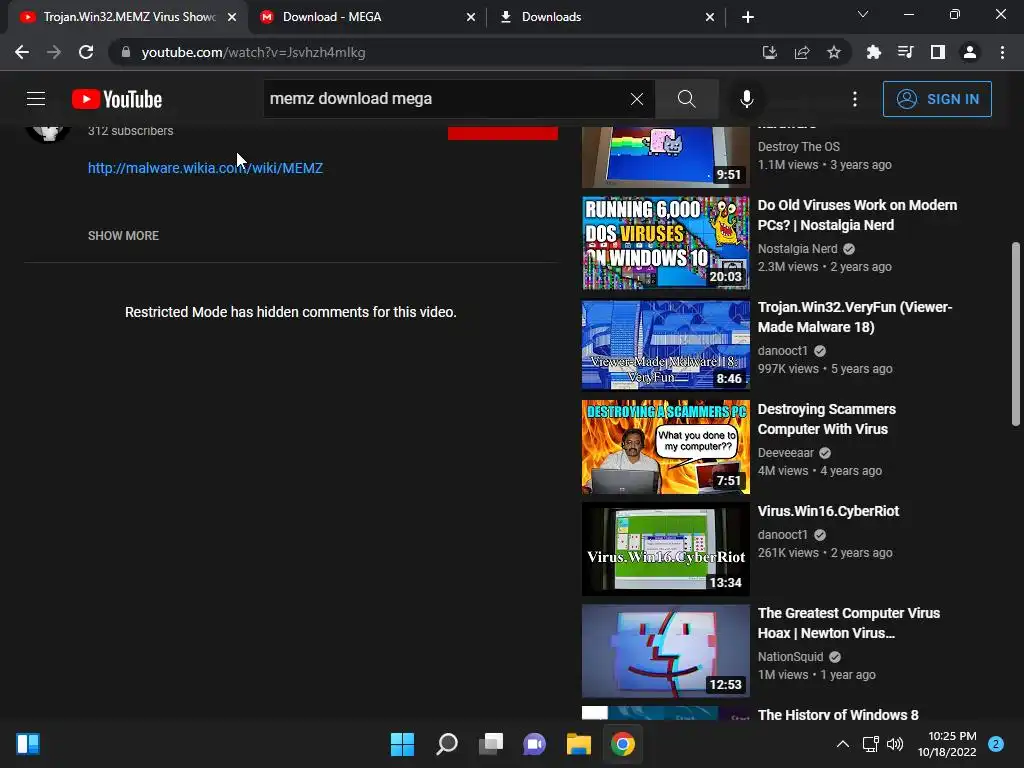Open Chrome profile avatar
The width and height of the screenshot is (1024, 768).
pos(970,52)
